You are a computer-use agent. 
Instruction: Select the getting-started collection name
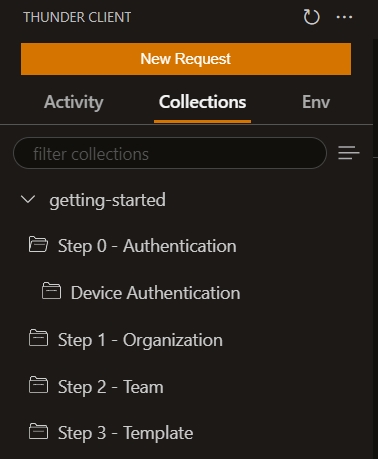pyautogui.click(x=107, y=200)
